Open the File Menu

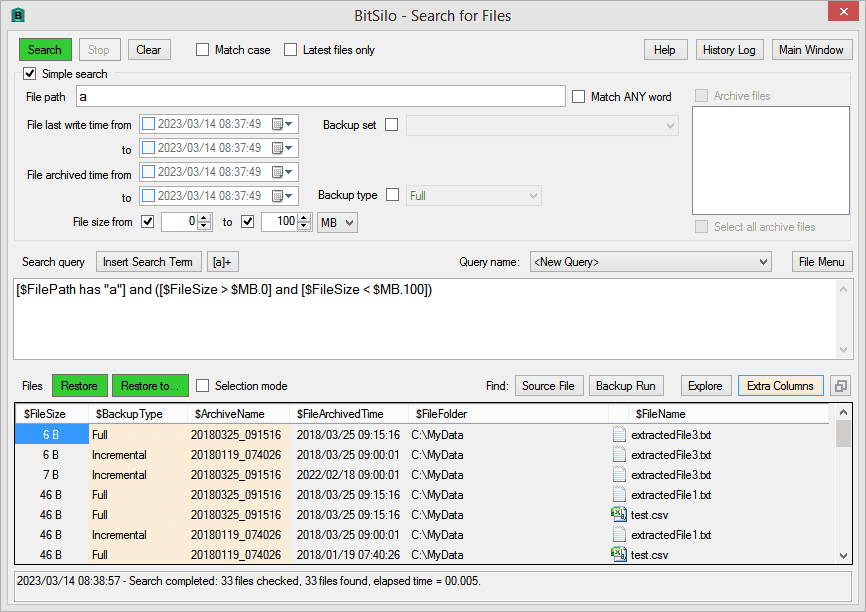click(x=822, y=262)
